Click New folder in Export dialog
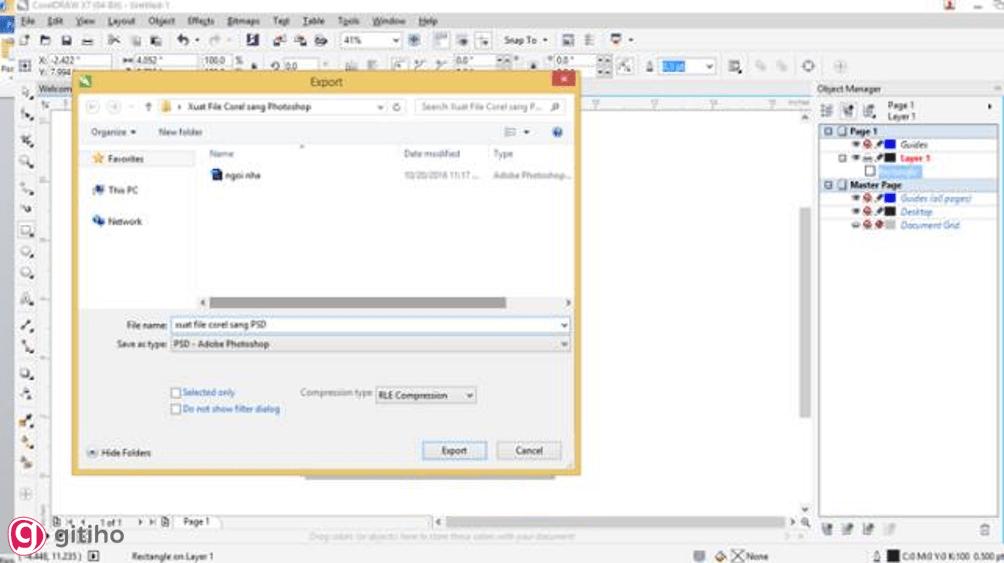 pyautogui.click(x=181, y=133)
